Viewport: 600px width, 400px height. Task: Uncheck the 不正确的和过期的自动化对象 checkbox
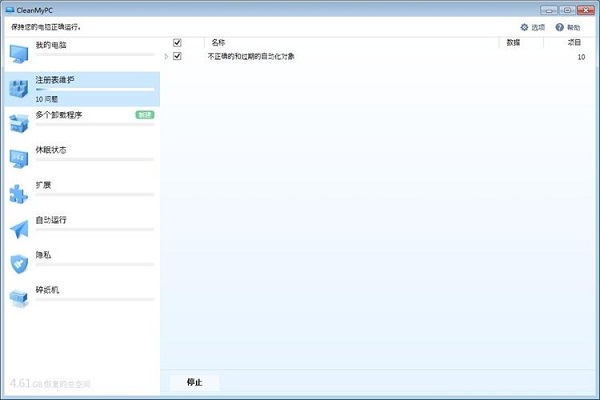[x=177, y=57]
